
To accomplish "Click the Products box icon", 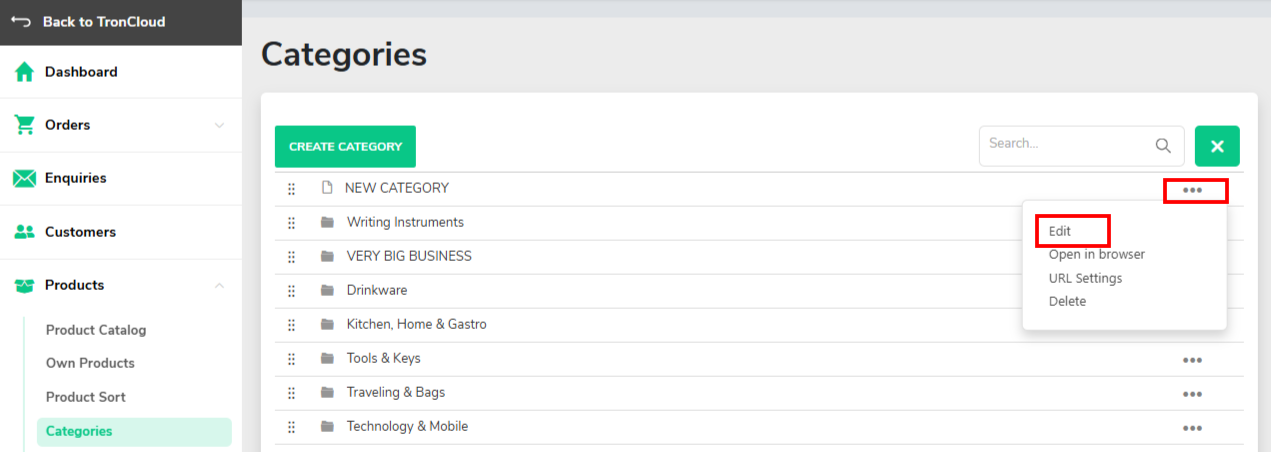I will (24, 285).
